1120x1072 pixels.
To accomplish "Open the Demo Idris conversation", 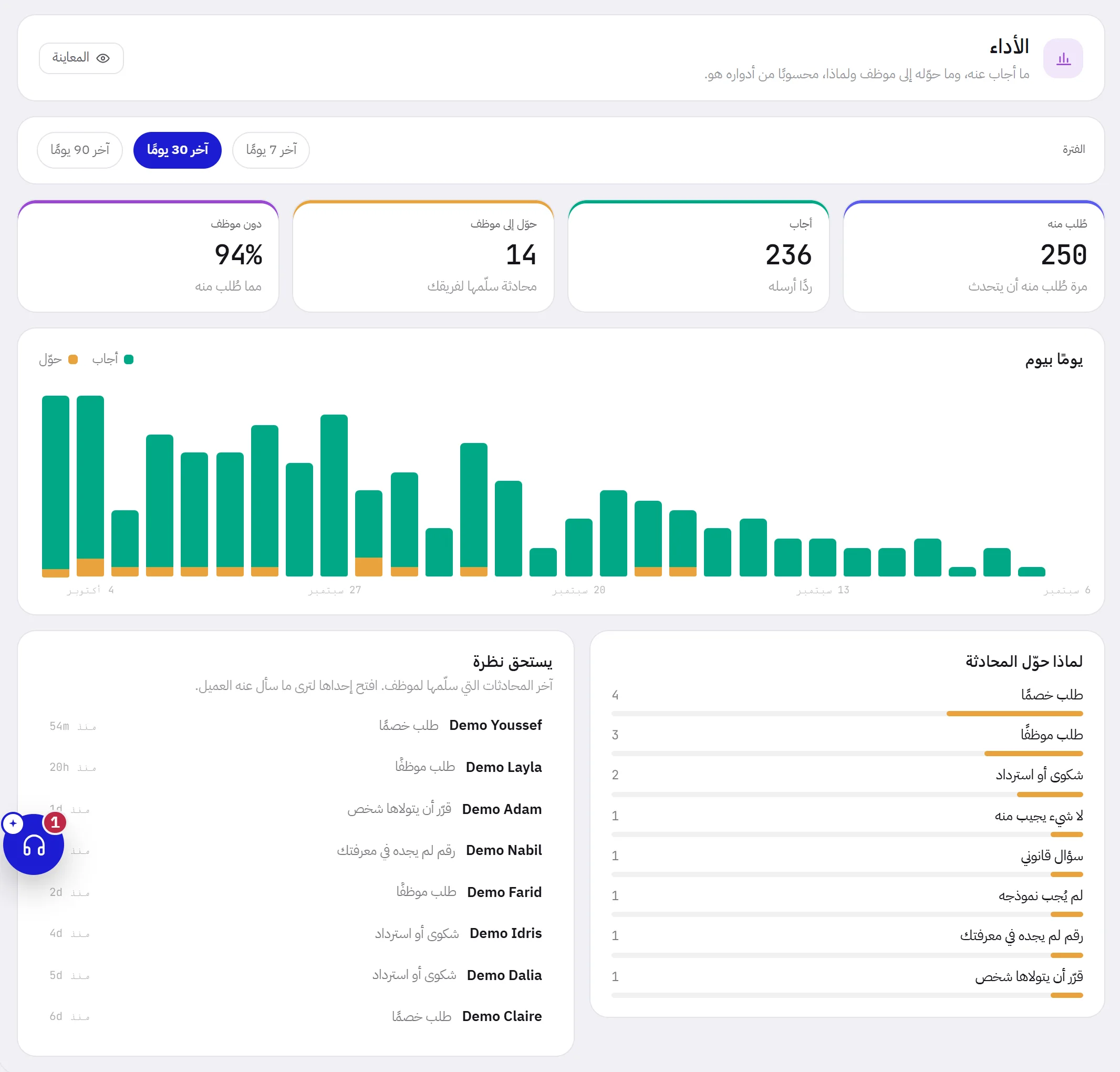I will (x=296, y=934).
